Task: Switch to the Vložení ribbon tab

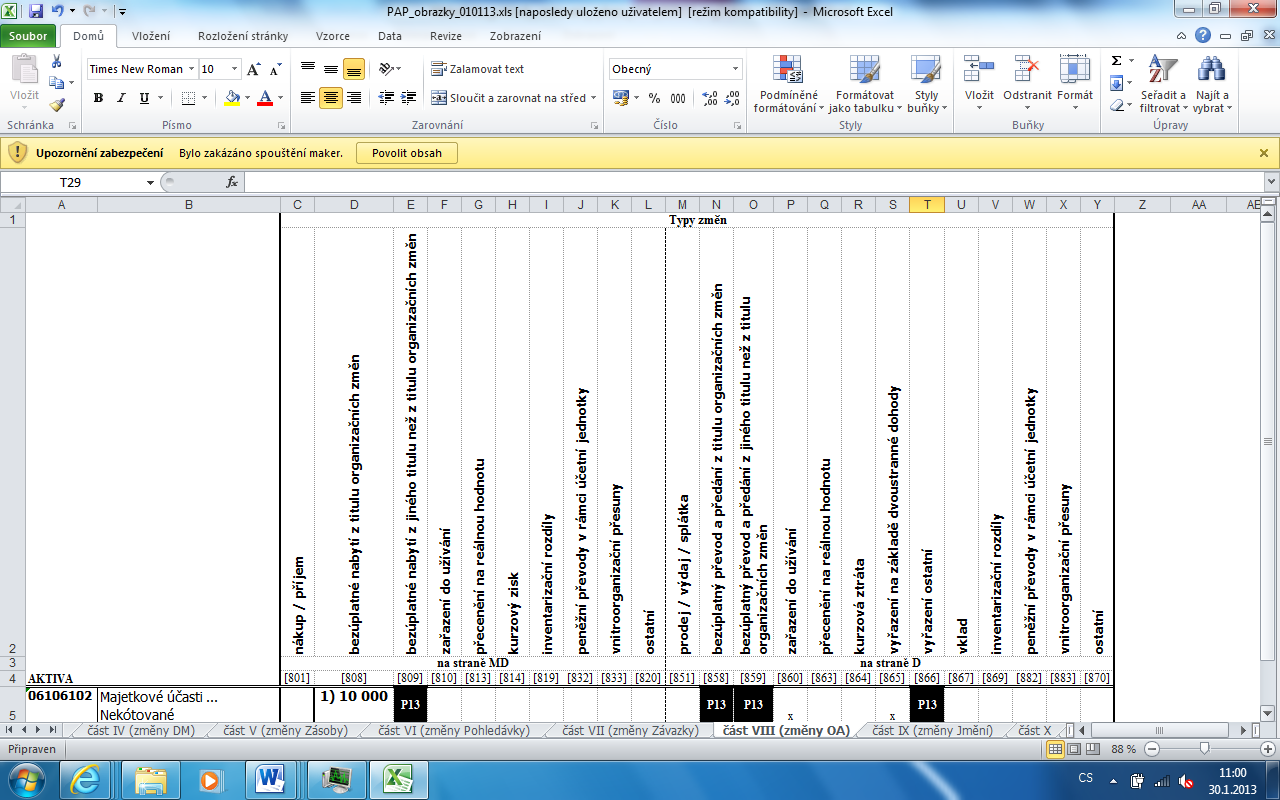Action: click(x=151, y=36)
